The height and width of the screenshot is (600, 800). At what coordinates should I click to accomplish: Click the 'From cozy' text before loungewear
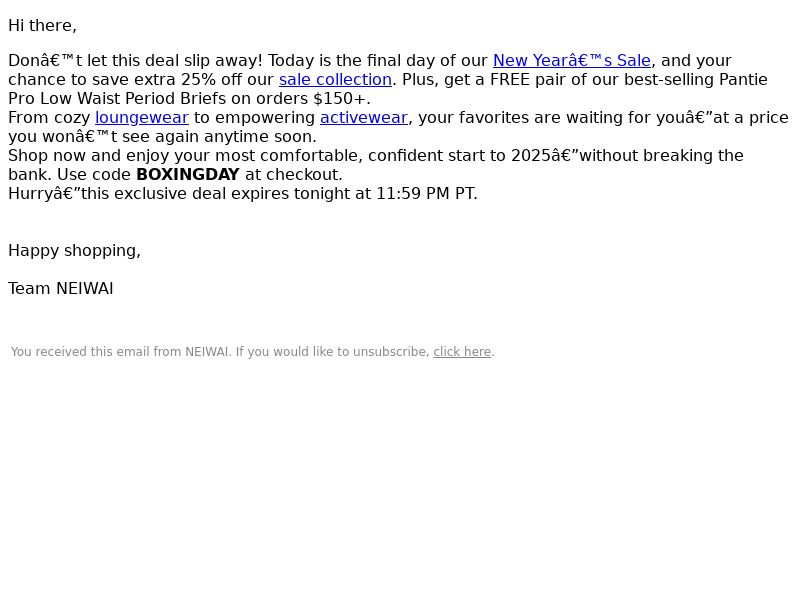pyautogui.click(x=49, y=118)
